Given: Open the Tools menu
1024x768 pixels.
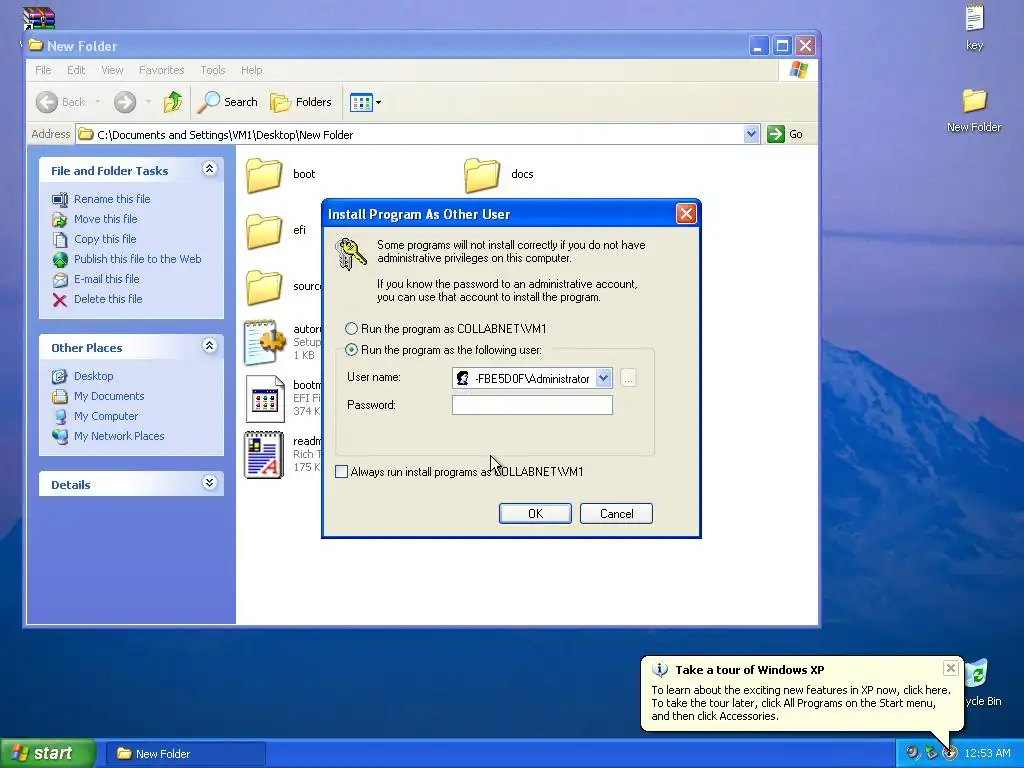Looking at the screenshot, I should (x=212, y=70).
